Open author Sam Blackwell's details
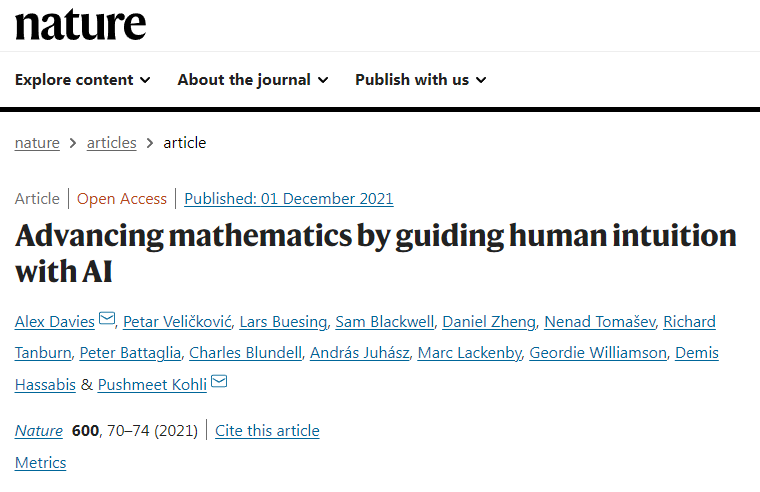 pyautogui.click(x=385, y=322)
